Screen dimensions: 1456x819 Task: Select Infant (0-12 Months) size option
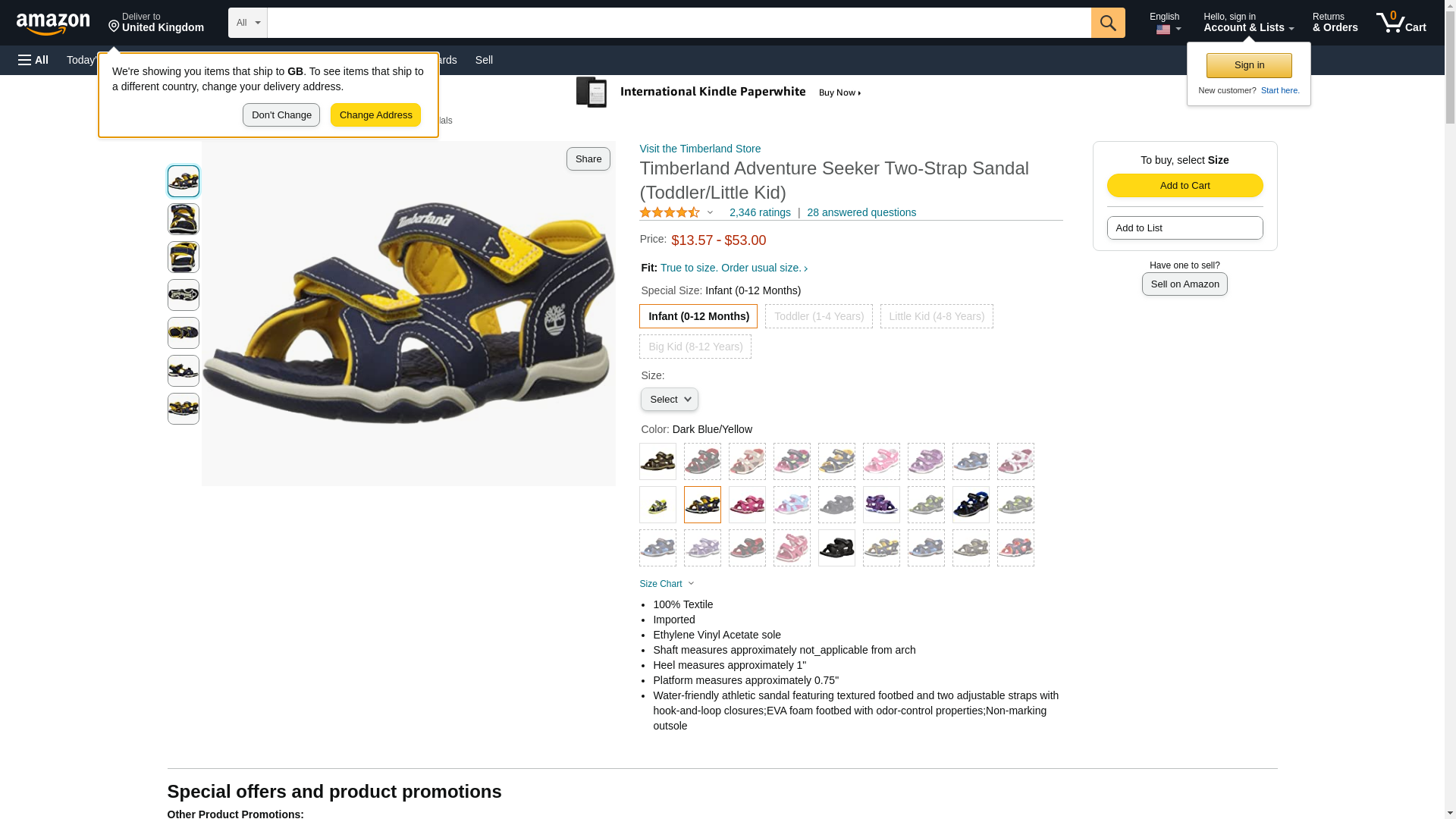click(x=698, y=316)
